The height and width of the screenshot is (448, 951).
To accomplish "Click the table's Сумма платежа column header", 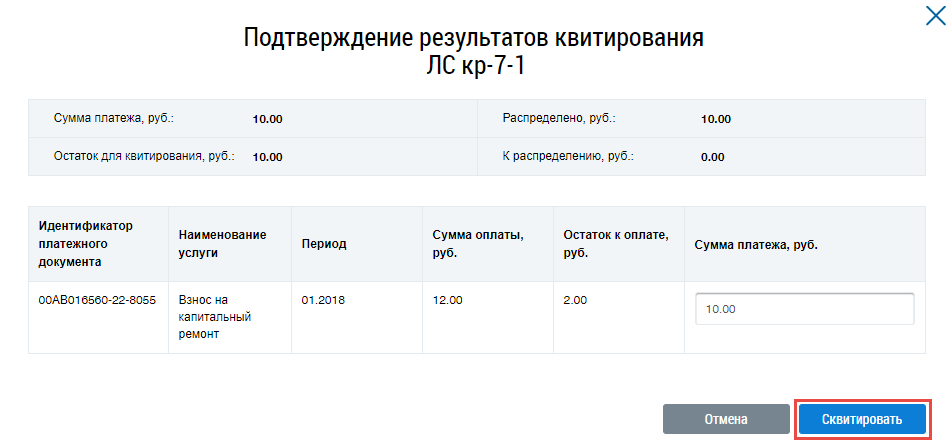I will [x=756, y=244].
